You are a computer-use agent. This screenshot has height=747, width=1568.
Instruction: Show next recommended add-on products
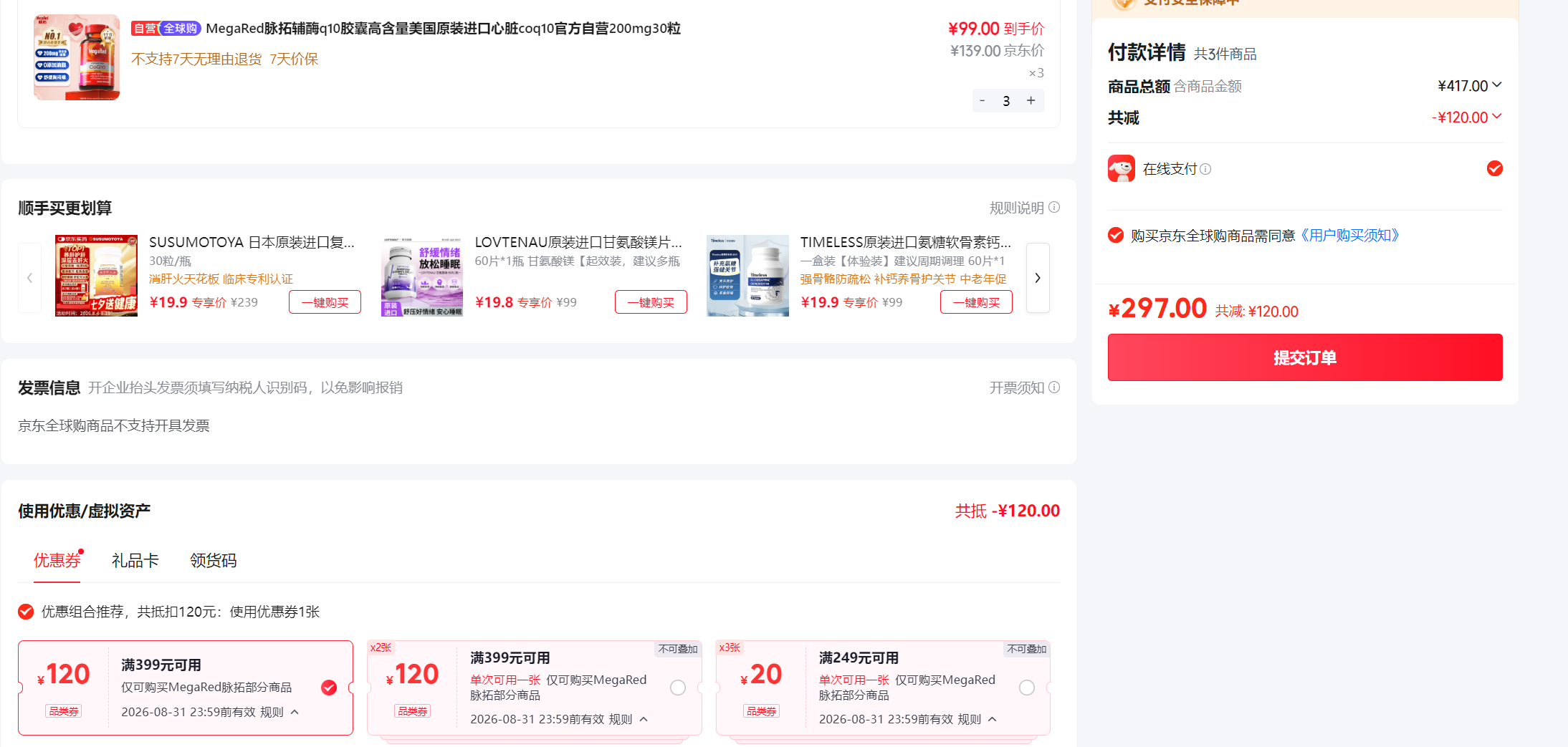1038,278
